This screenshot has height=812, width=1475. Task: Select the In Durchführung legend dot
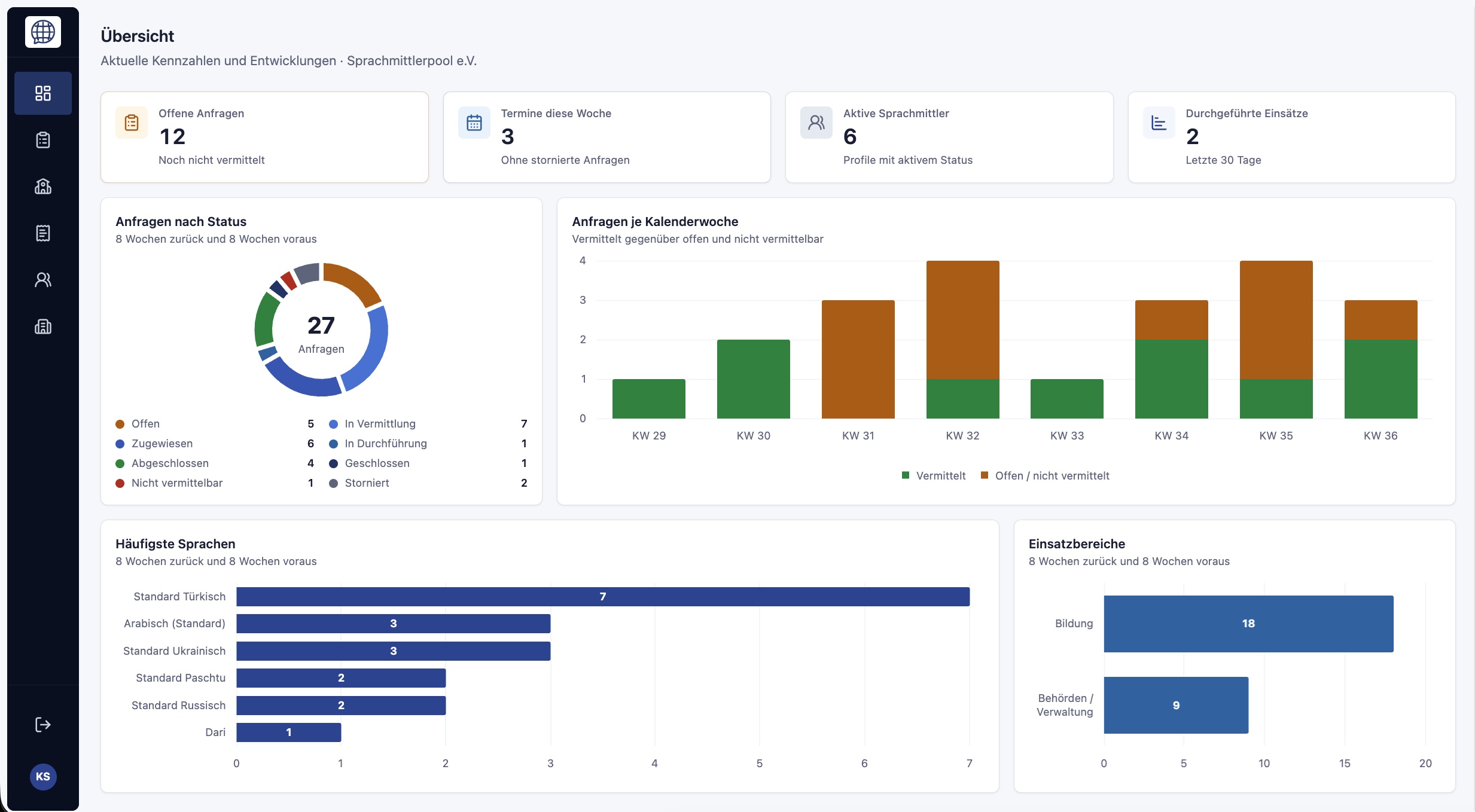[334, 444]
